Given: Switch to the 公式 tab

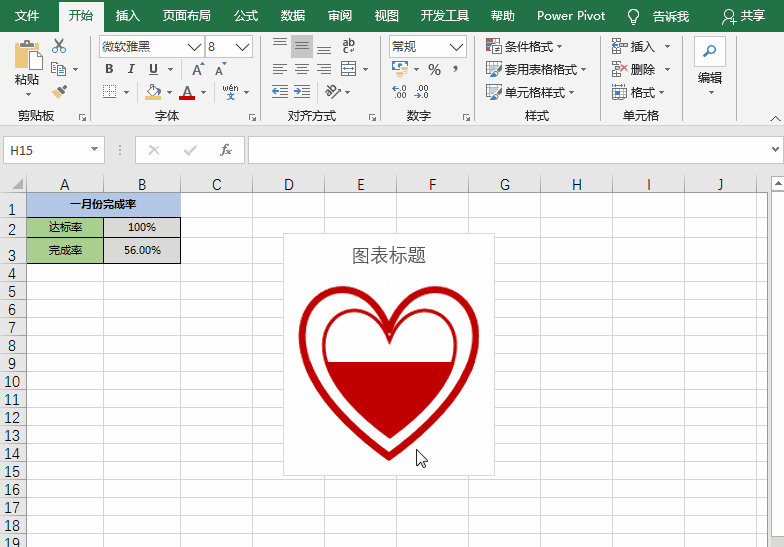Looking at the screenshot, I should click(246, 16).
